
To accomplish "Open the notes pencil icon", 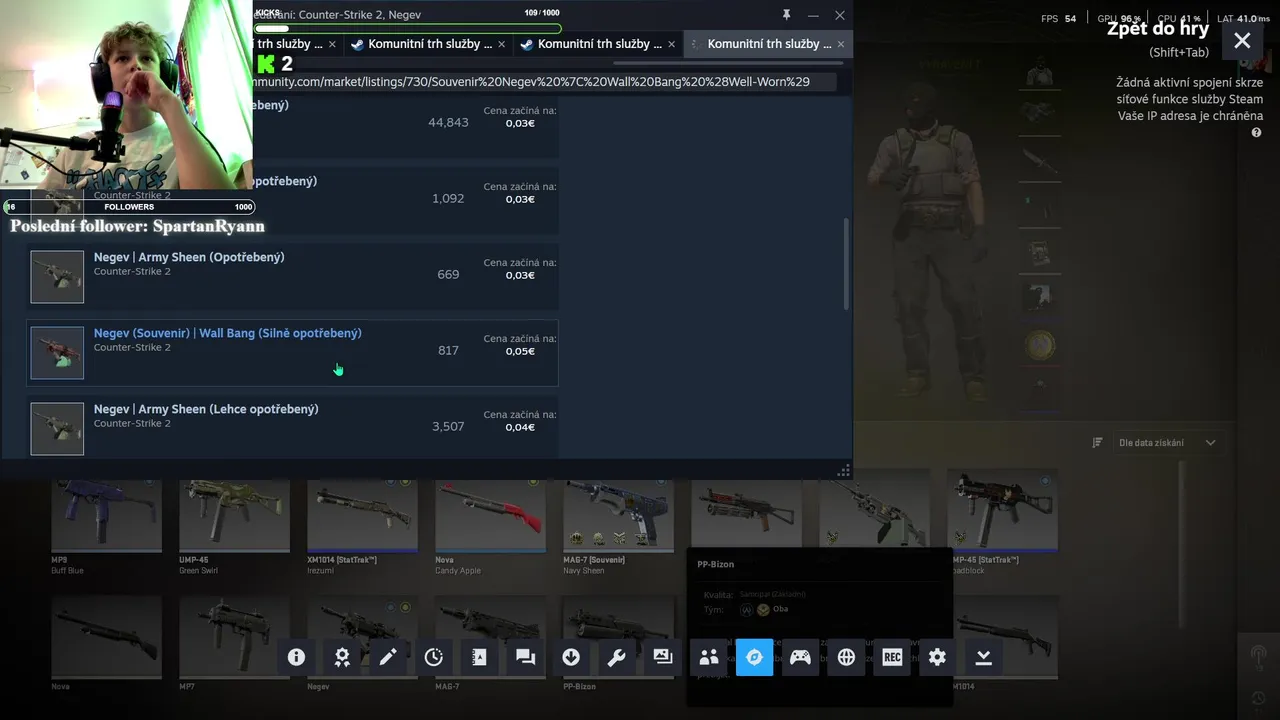I will point(388,657).
